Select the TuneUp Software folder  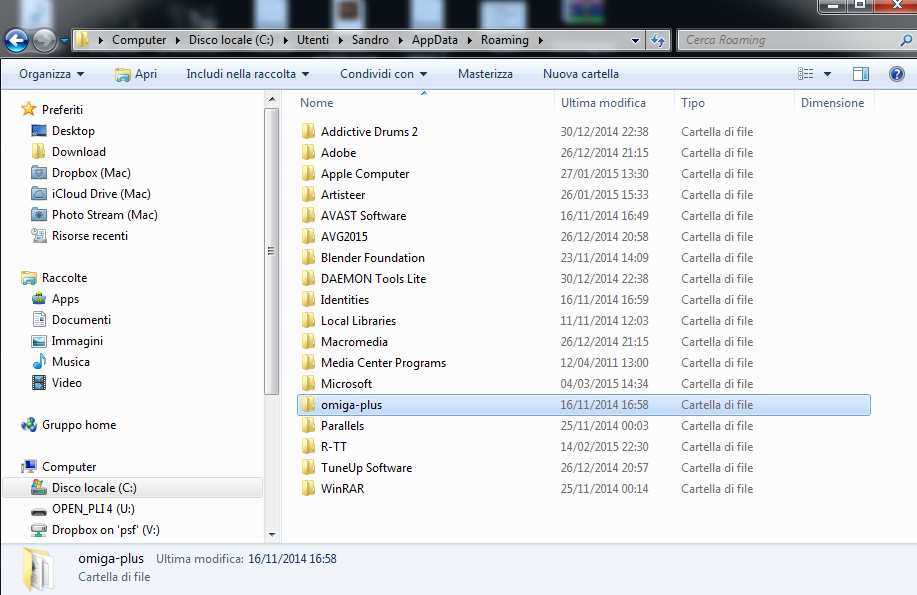click(x=366, y=468)
